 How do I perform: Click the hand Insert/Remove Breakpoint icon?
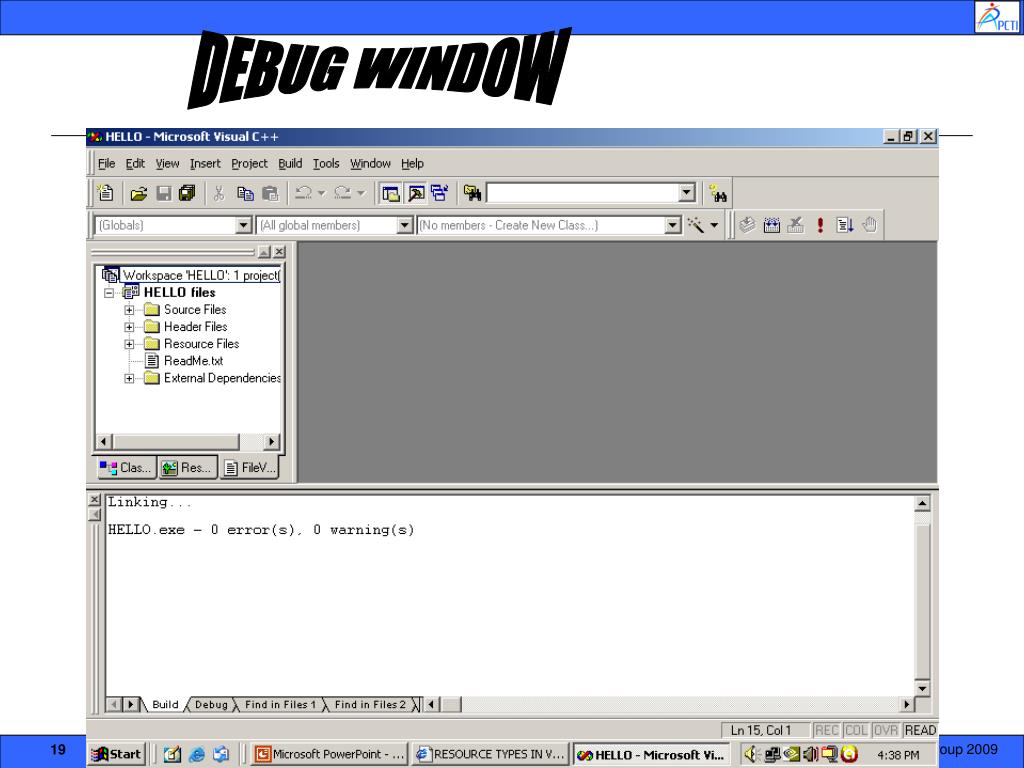869,225
